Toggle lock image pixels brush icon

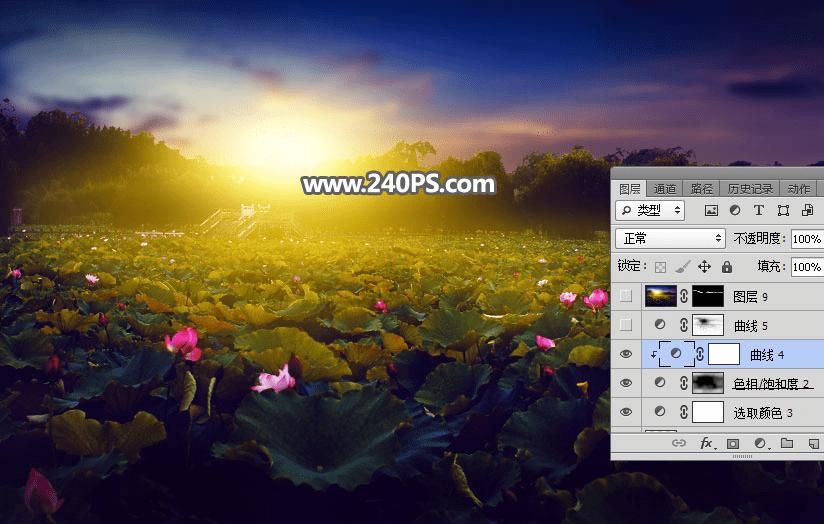click(682, 266)
